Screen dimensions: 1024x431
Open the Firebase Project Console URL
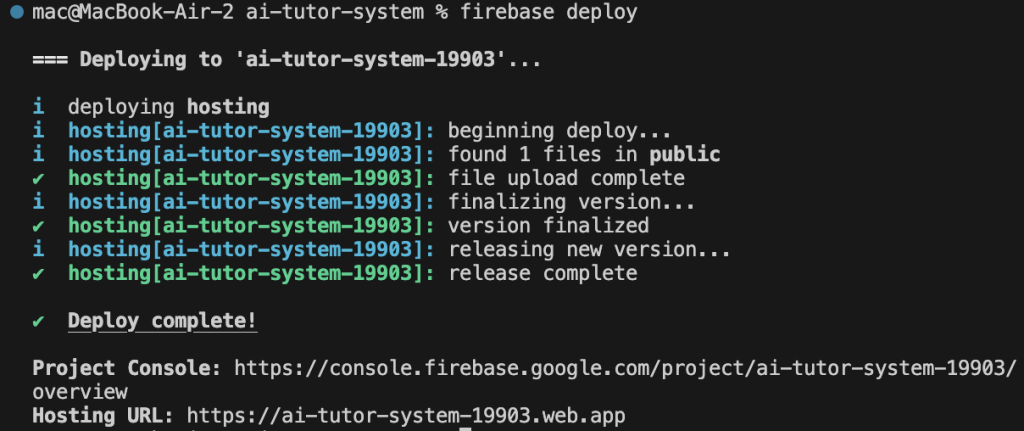(x=626, y=368)
